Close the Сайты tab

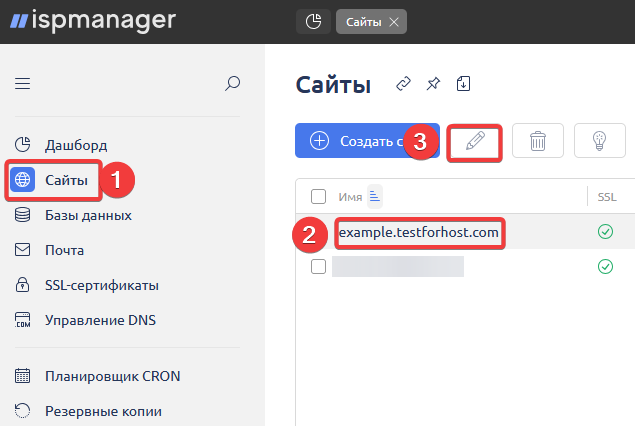pyautogui.click(x=393, y=21)
